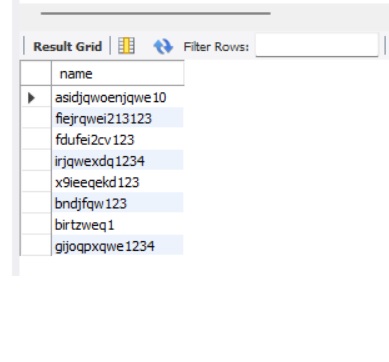Image resolution: width=389 pixels, height=362 pixels.
Task: Click the Result Grid label
Action: (68, 46)
